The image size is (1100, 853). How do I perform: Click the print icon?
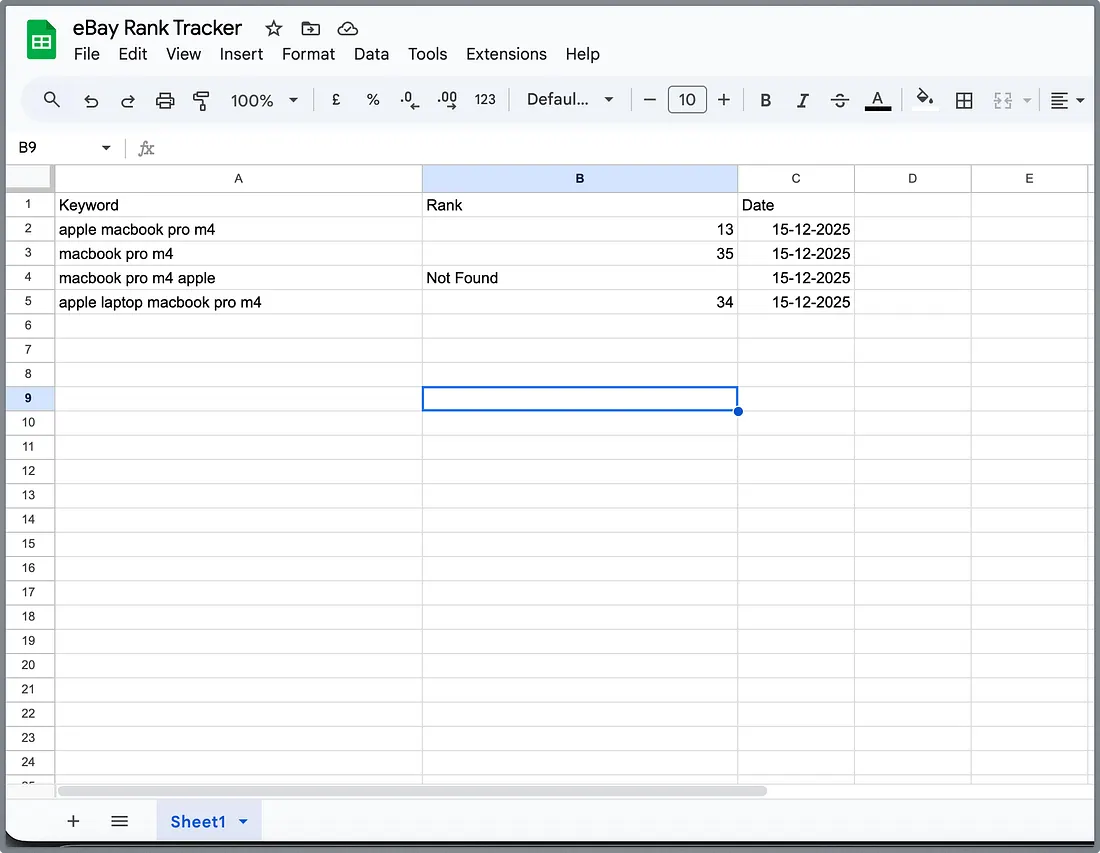165,100
